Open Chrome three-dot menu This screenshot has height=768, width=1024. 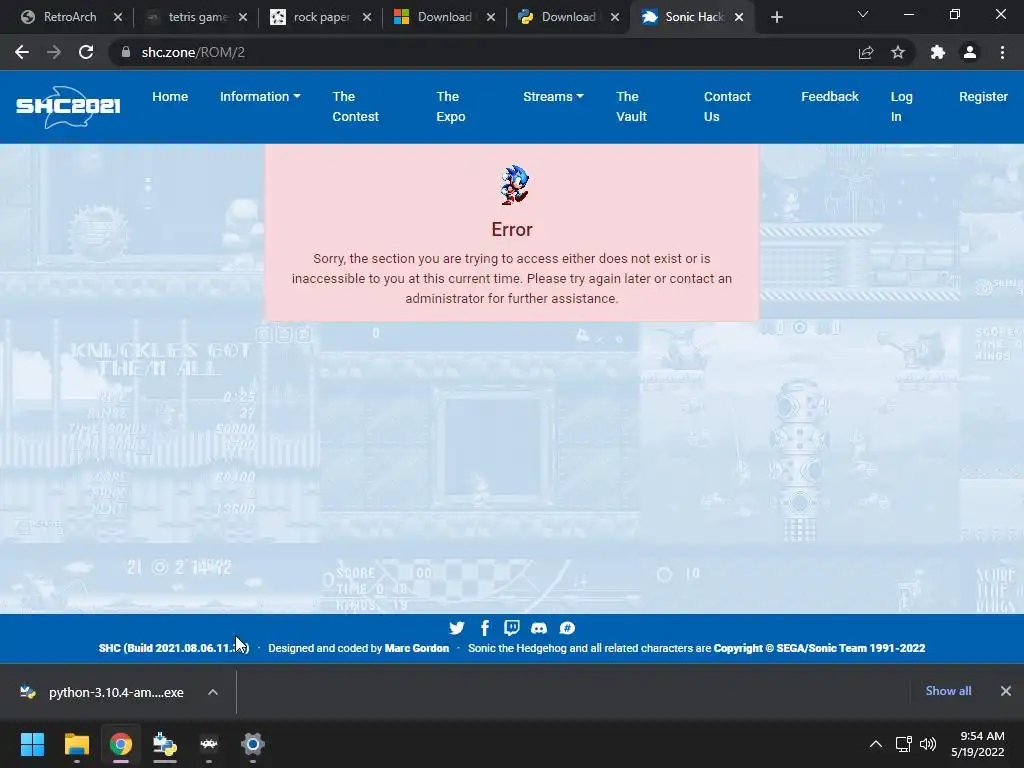pos(1002,52)
